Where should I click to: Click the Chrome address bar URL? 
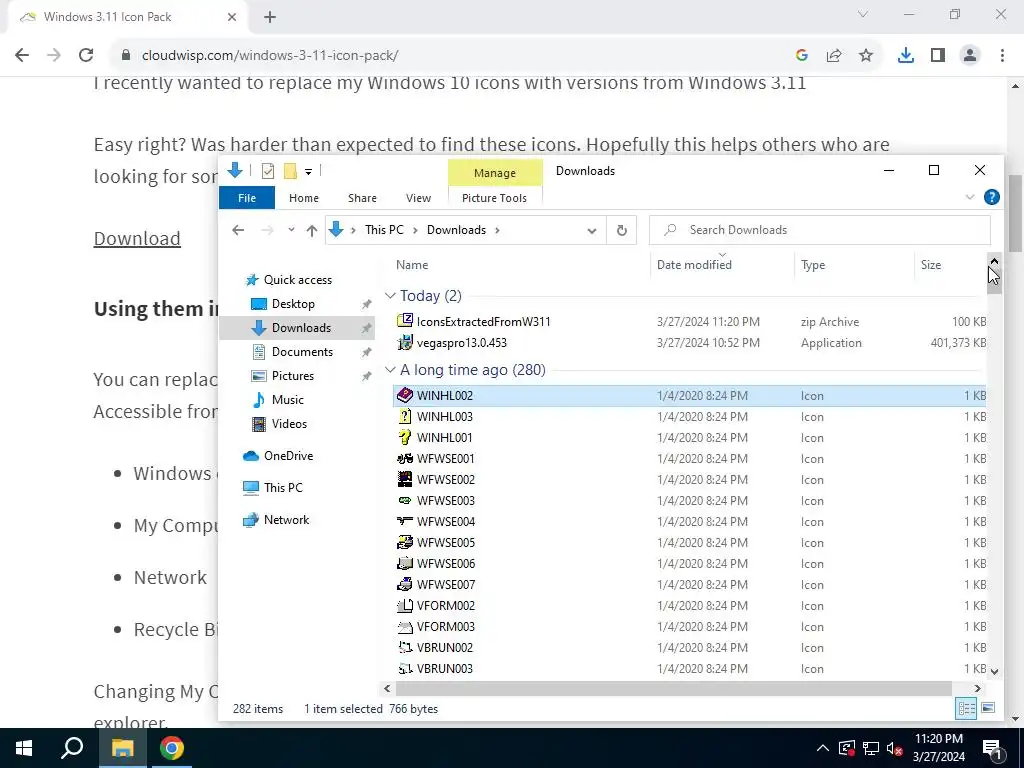tap(270, 56)
